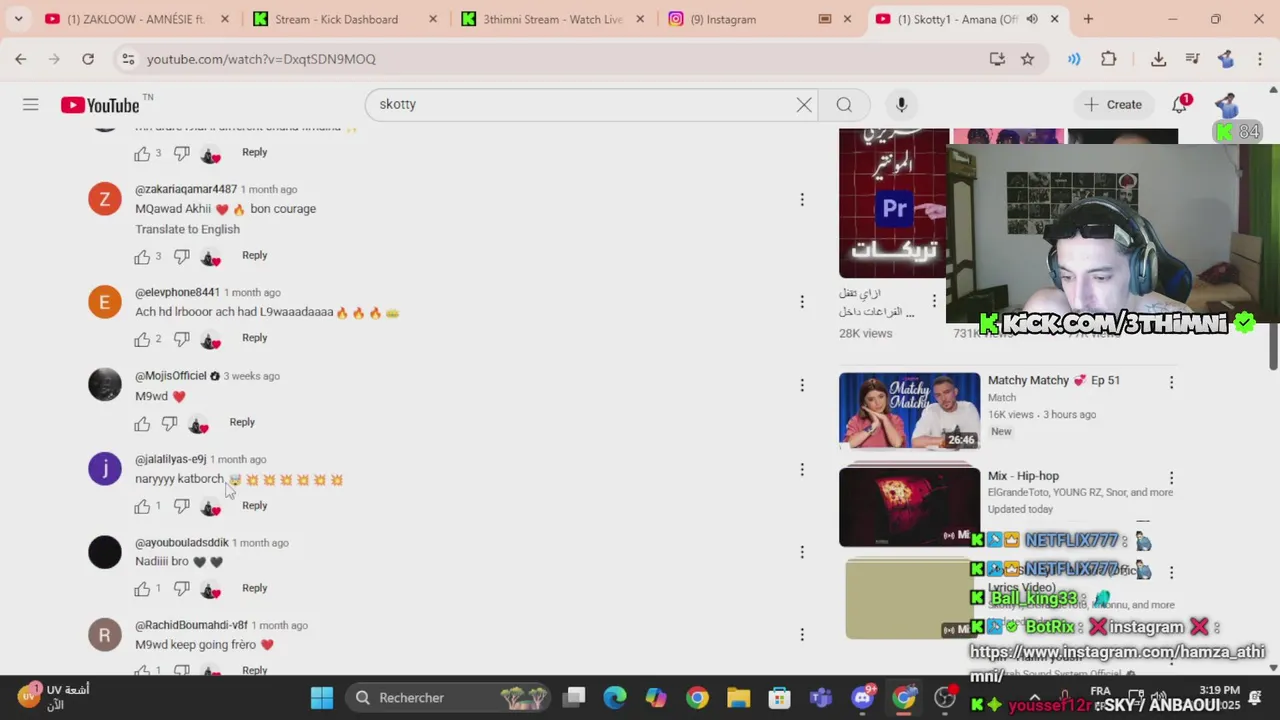Open Chrome downloads

[1158, 59]
